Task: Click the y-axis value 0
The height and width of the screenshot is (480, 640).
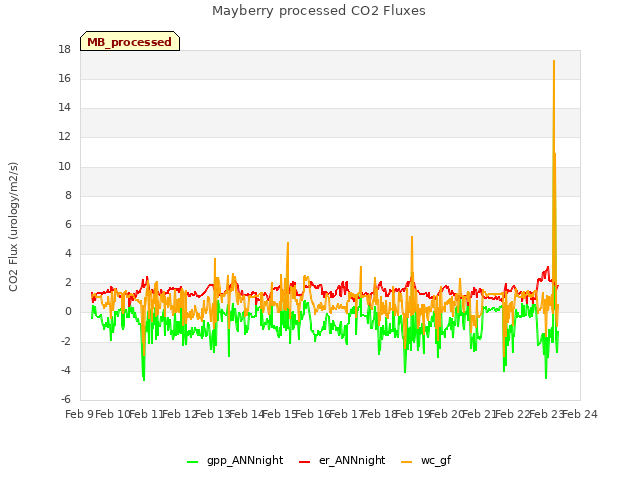Action: 68,312
